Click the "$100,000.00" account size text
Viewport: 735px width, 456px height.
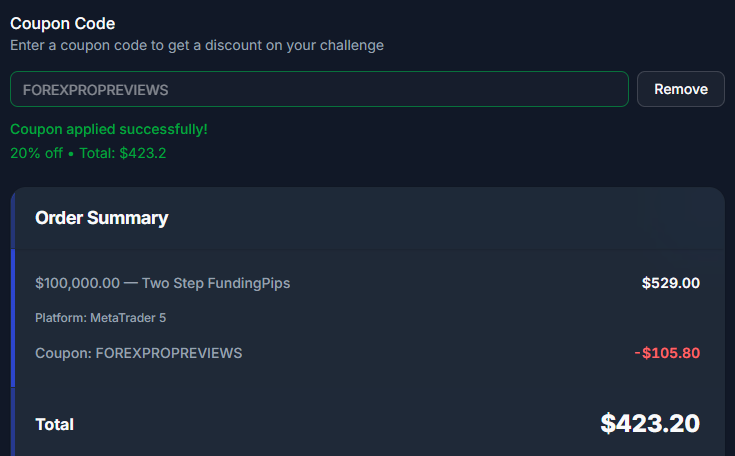pyautogui.click(x=77, y=283)
